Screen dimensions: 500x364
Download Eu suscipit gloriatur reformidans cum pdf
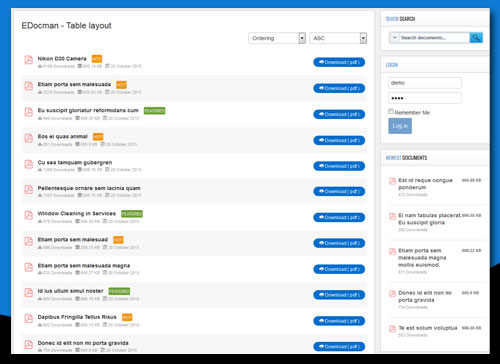(x=339, y=114)
